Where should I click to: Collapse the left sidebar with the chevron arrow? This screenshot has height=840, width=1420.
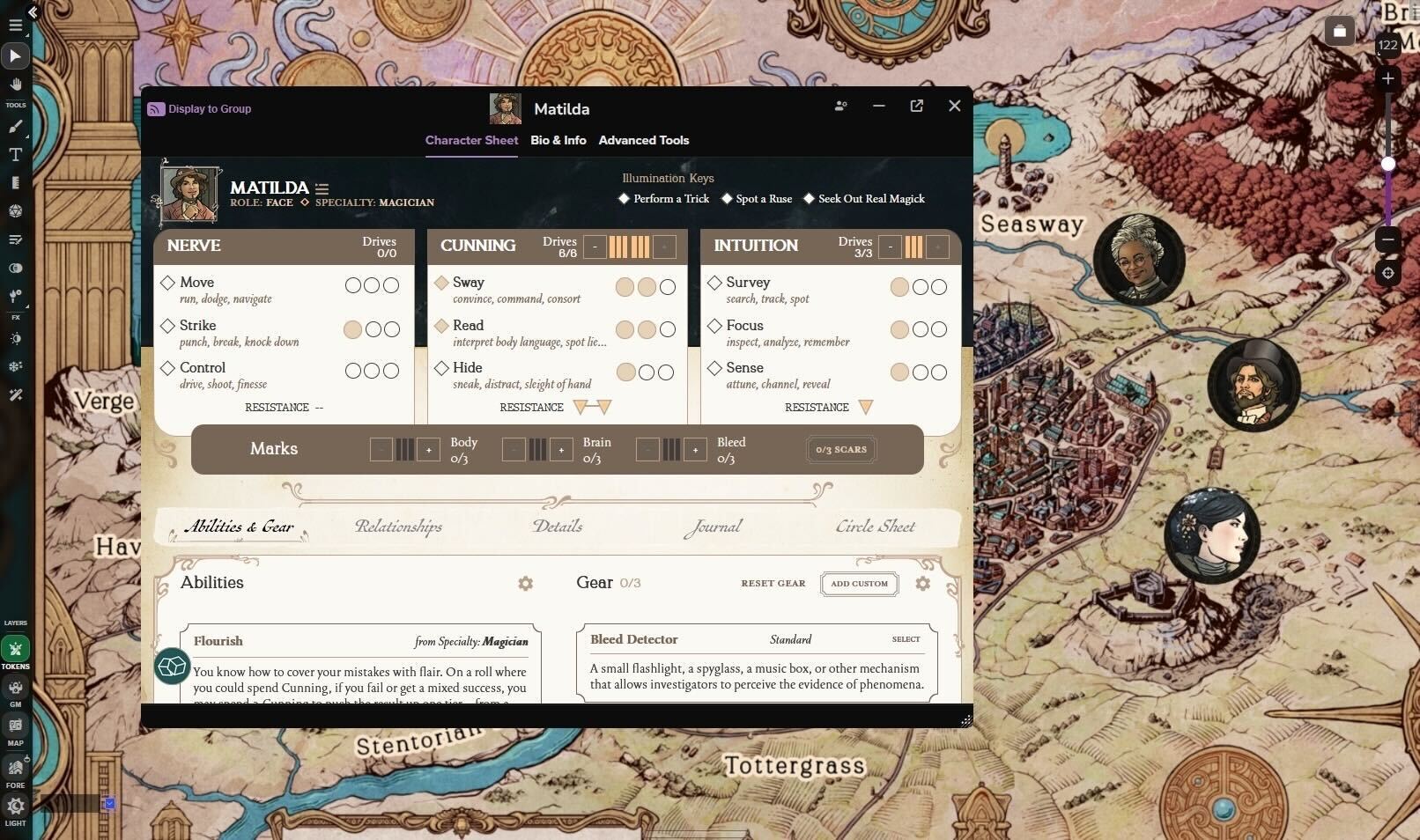tap(32, 13)
